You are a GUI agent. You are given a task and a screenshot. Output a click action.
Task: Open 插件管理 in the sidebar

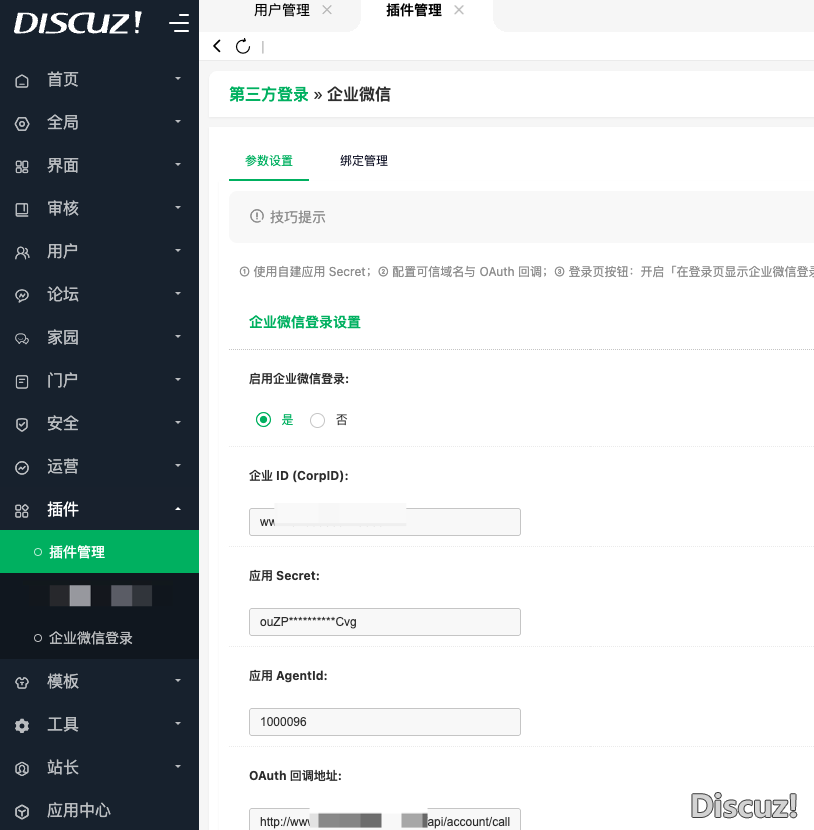(x=100, y=552)
